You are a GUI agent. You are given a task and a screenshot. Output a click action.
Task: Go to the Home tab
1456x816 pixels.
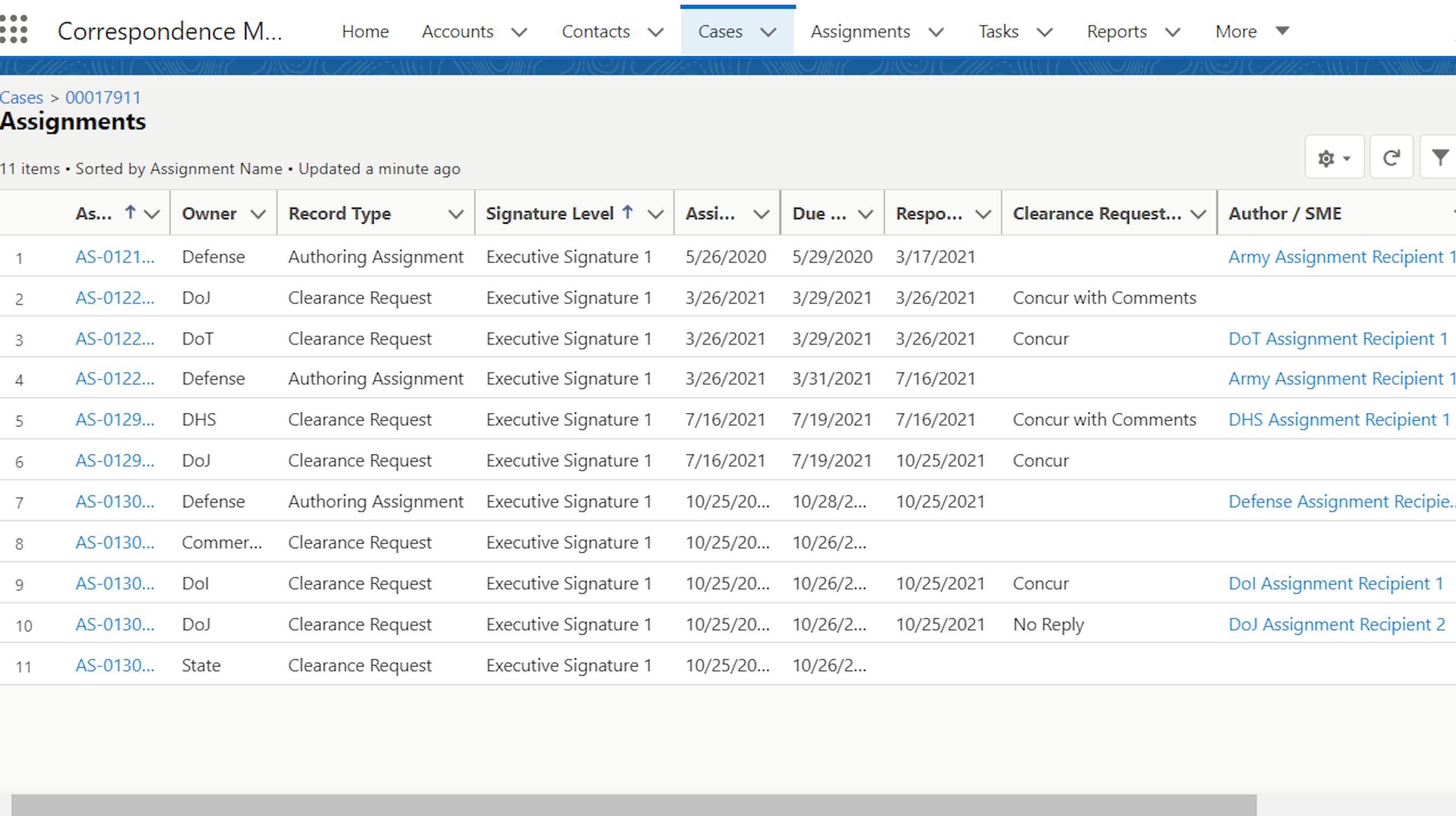tap(365, 31)
